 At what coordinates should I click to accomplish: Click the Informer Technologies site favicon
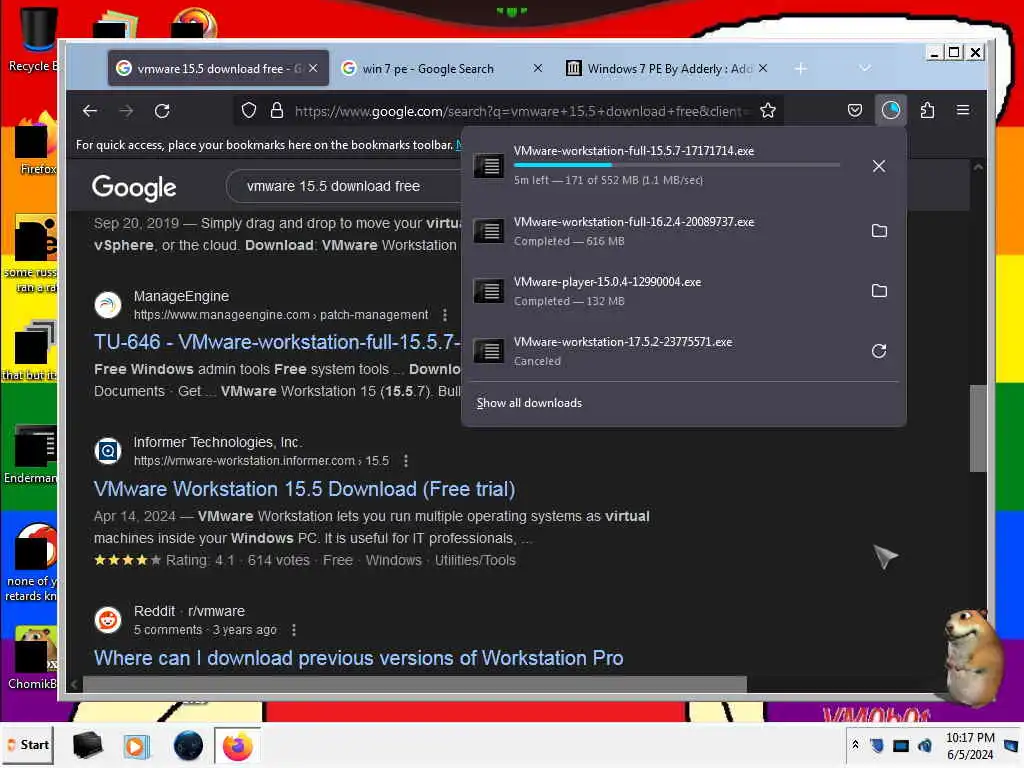coord(108,451)
